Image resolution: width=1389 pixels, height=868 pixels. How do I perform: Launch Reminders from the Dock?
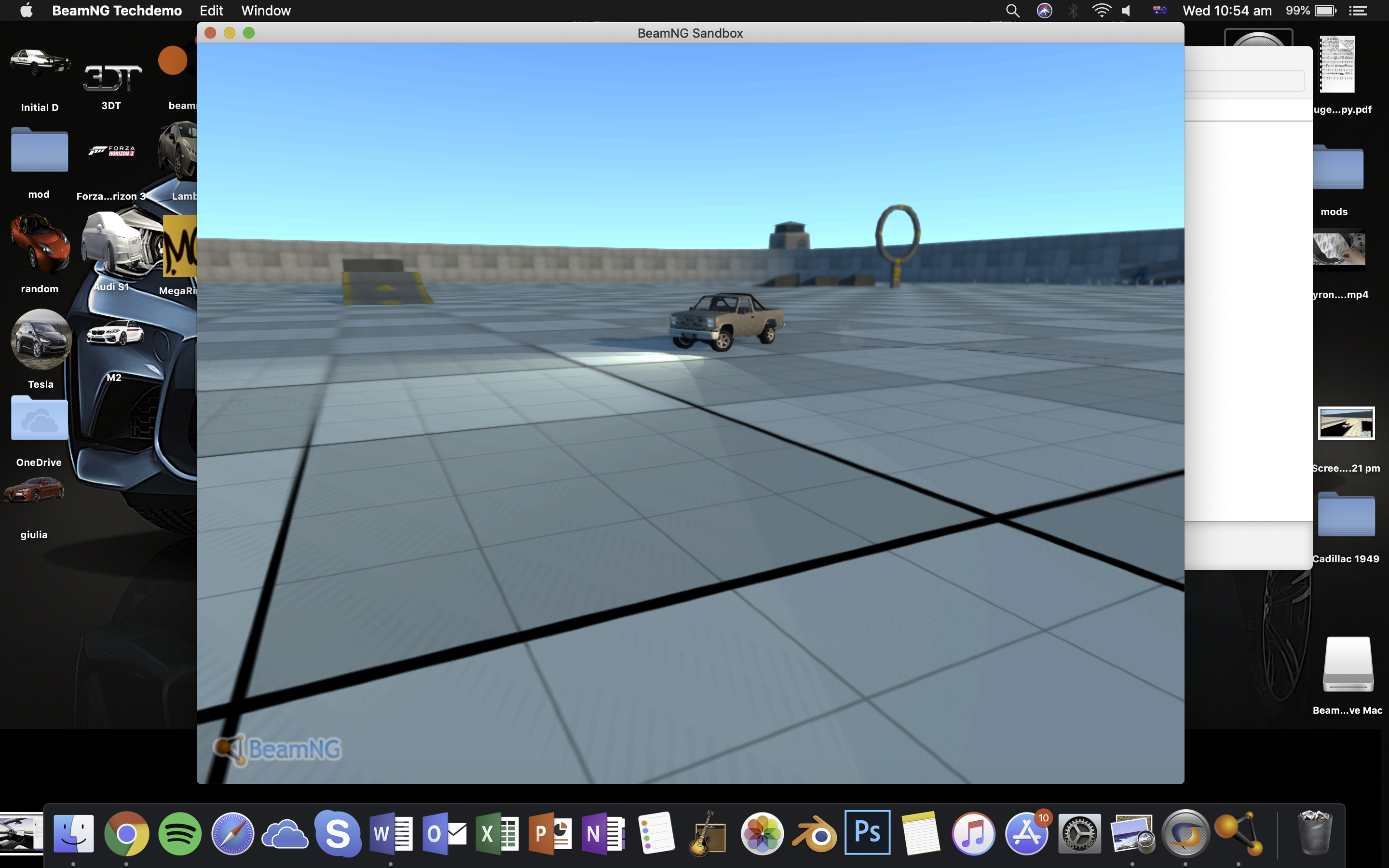pos(656,833)
